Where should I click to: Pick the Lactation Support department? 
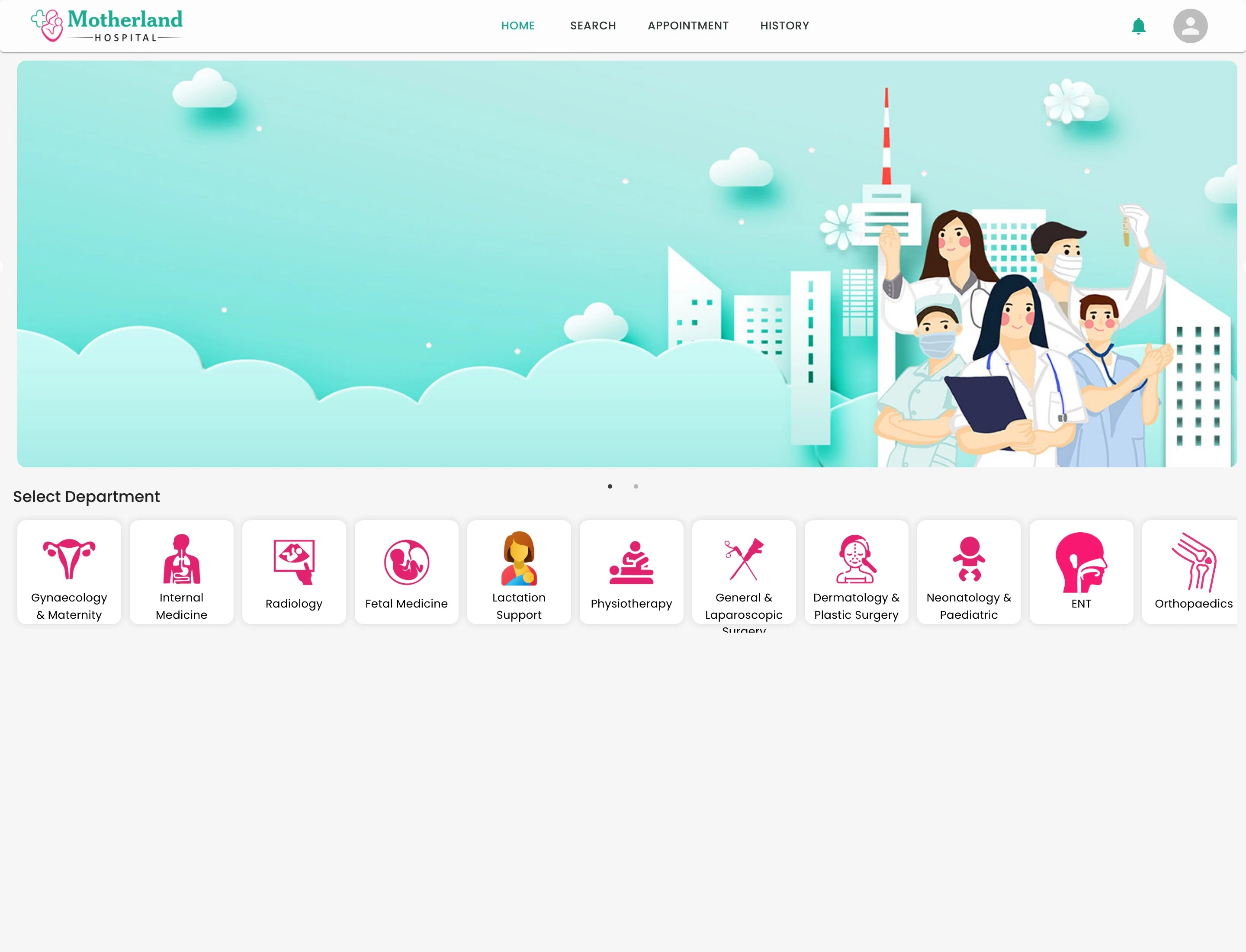[x=519, y=572]
